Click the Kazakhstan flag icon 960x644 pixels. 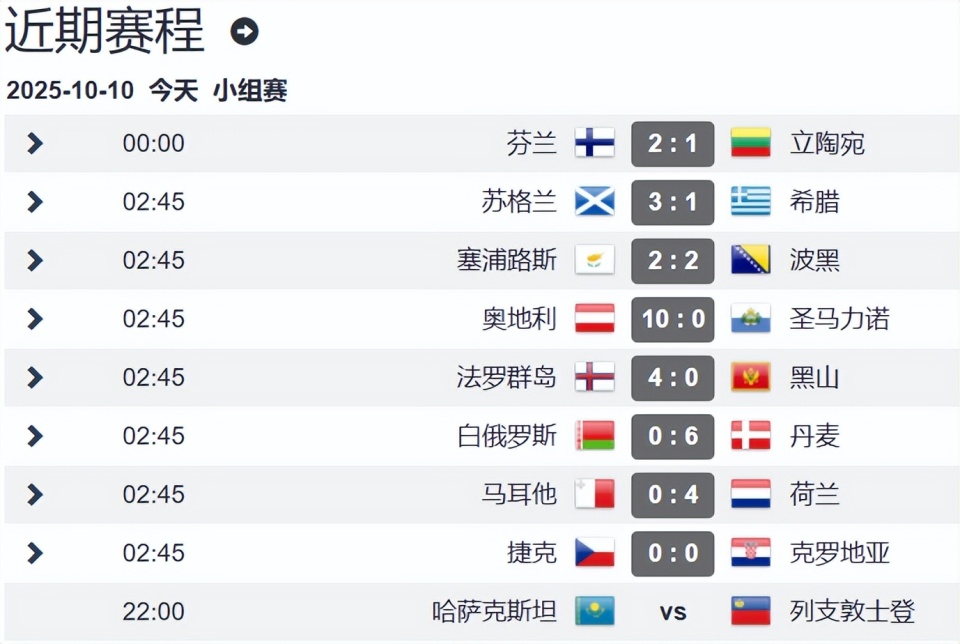click(594, 611)
